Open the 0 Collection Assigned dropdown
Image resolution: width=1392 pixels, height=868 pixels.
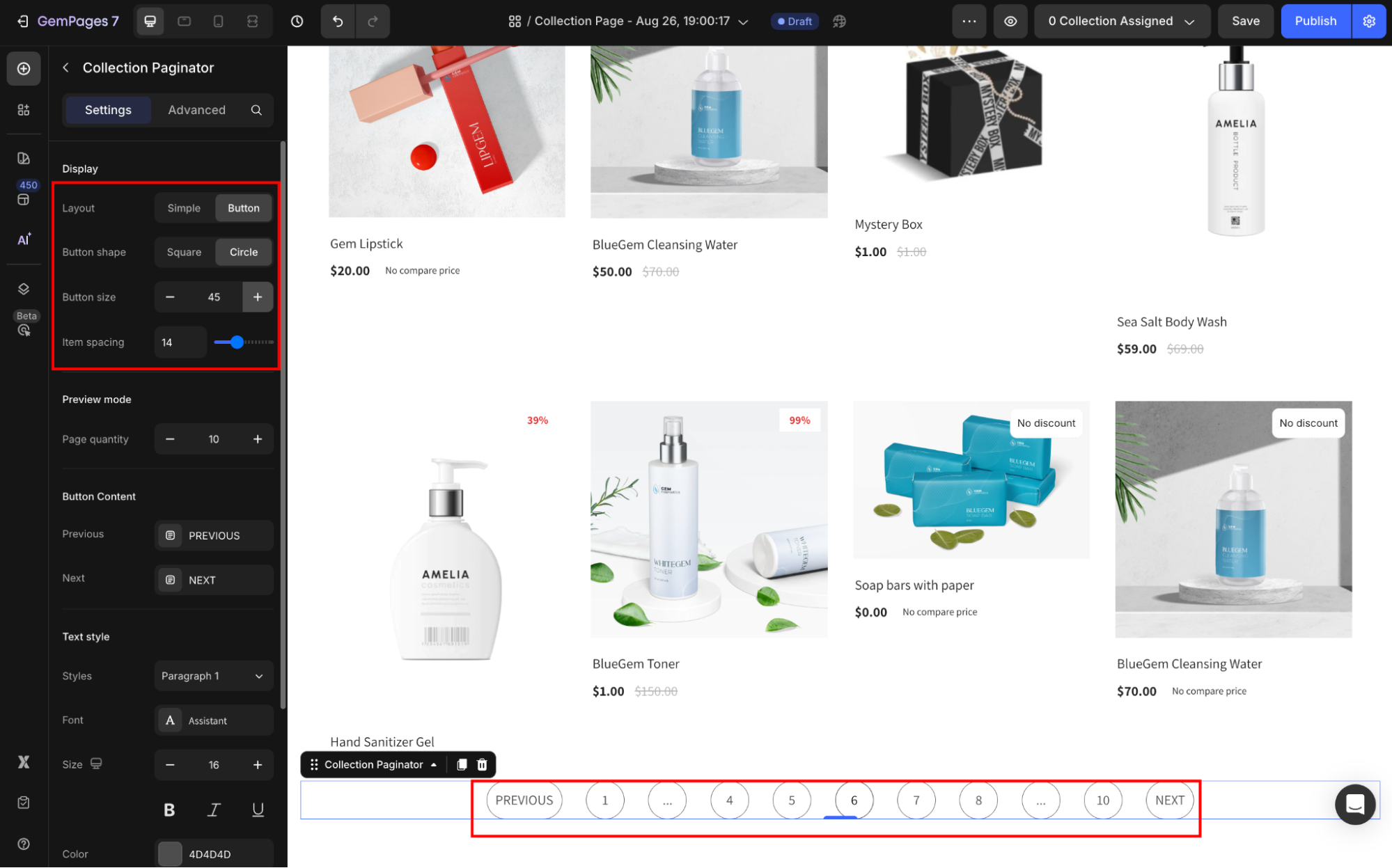pyautogui.click(x=1121, y=21)
